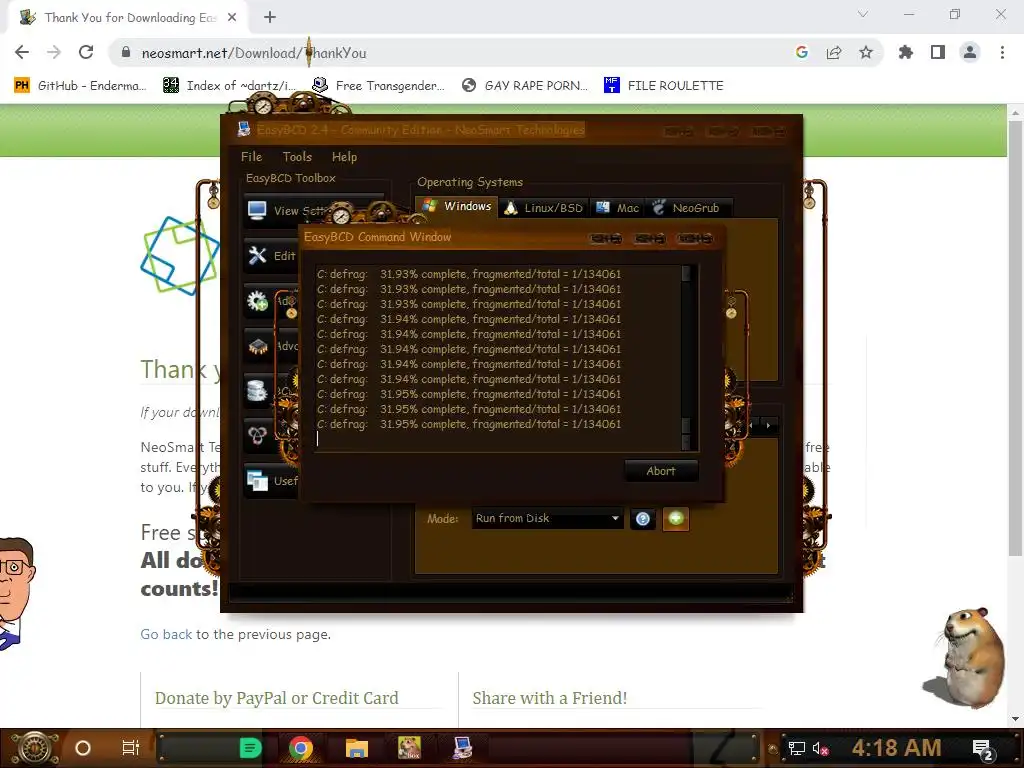
Task: Open the green chat app in the taskbar
Action: click(250, 748)
